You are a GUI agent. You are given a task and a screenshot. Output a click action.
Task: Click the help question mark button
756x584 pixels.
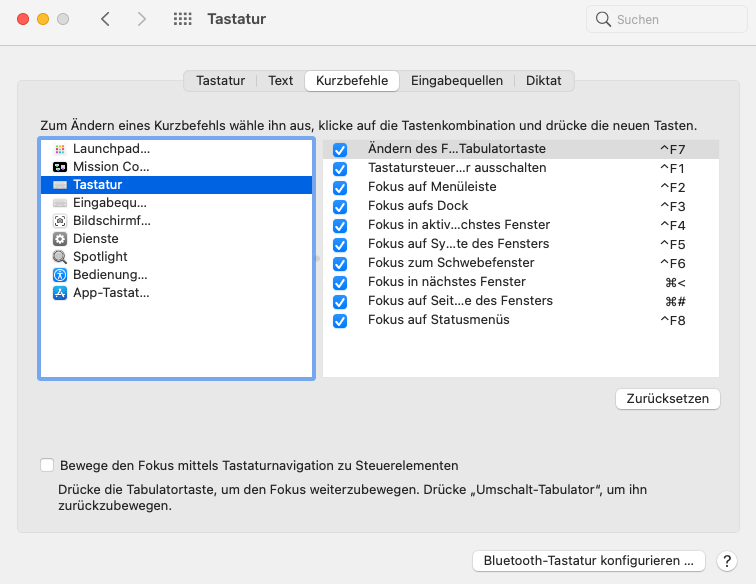coord(727,561)
